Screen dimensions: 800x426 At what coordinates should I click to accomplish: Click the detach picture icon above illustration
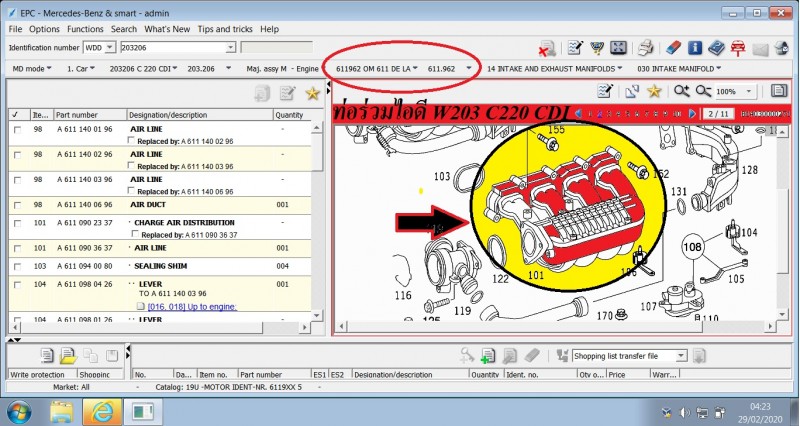pyautogui.click(x=632, y=91)
